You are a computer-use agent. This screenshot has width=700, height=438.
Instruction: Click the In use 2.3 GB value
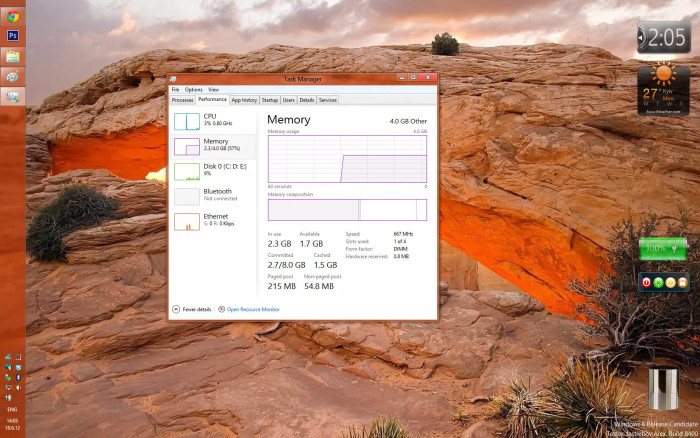(x=279, y=244)
